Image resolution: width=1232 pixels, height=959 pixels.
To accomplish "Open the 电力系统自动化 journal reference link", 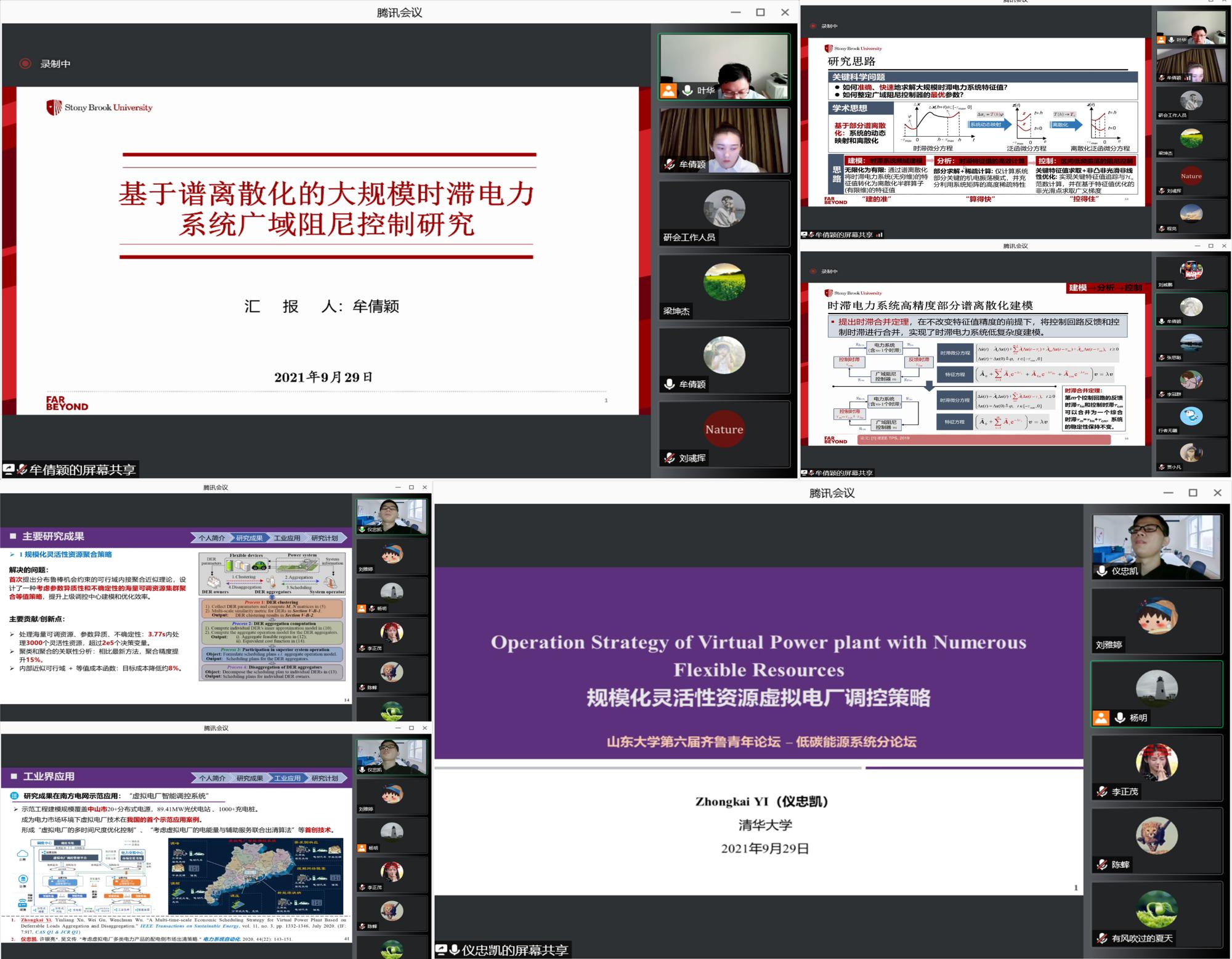I will click(x=222, y=939).
